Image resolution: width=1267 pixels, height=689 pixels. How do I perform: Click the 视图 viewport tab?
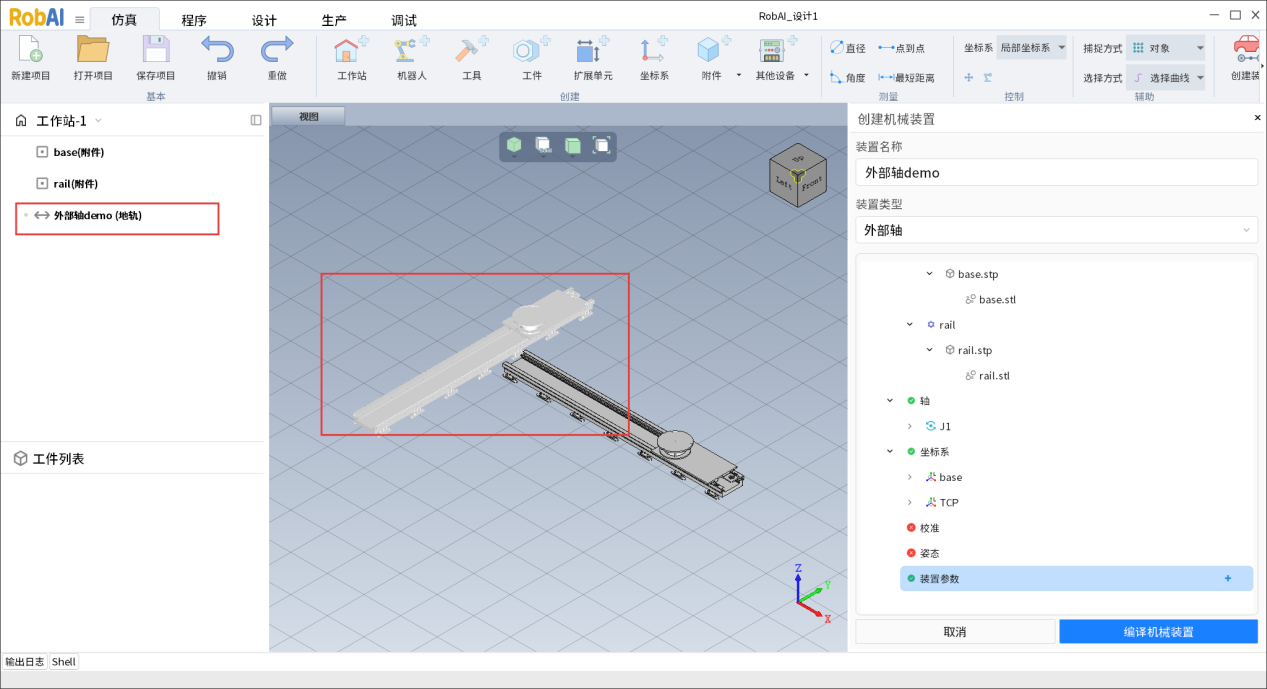(x=309, y=116)
